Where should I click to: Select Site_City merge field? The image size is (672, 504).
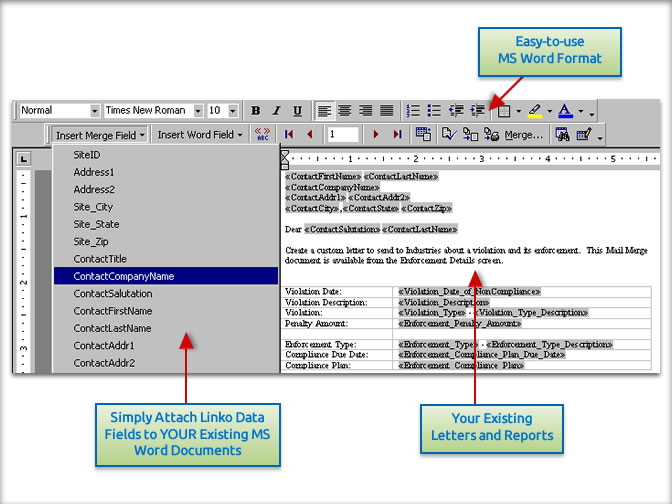pos(166,207)
